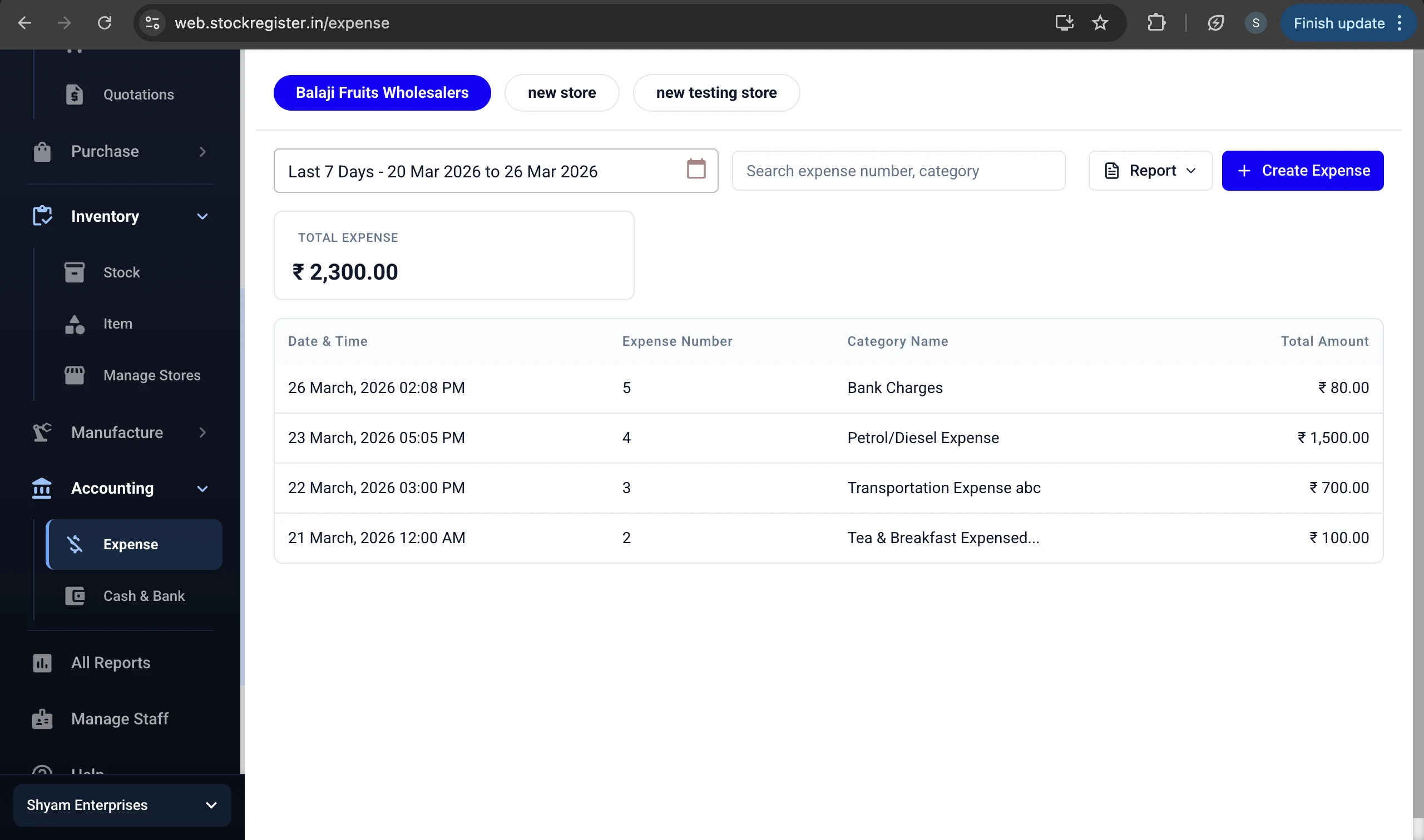This screenshot has height=840, width=1424.
Task: Expand the Shyam Enterprises company switcher
Action: 211,805
